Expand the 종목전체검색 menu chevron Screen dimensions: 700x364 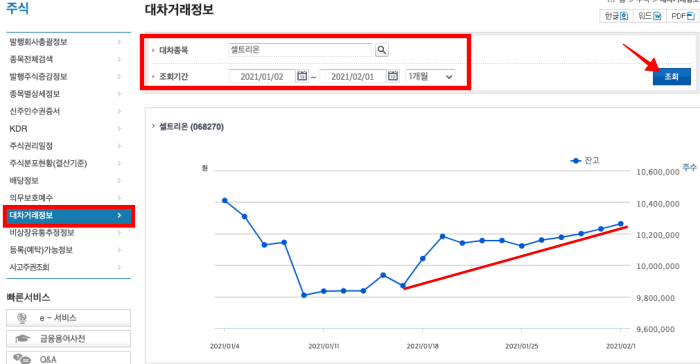point(119,59)
